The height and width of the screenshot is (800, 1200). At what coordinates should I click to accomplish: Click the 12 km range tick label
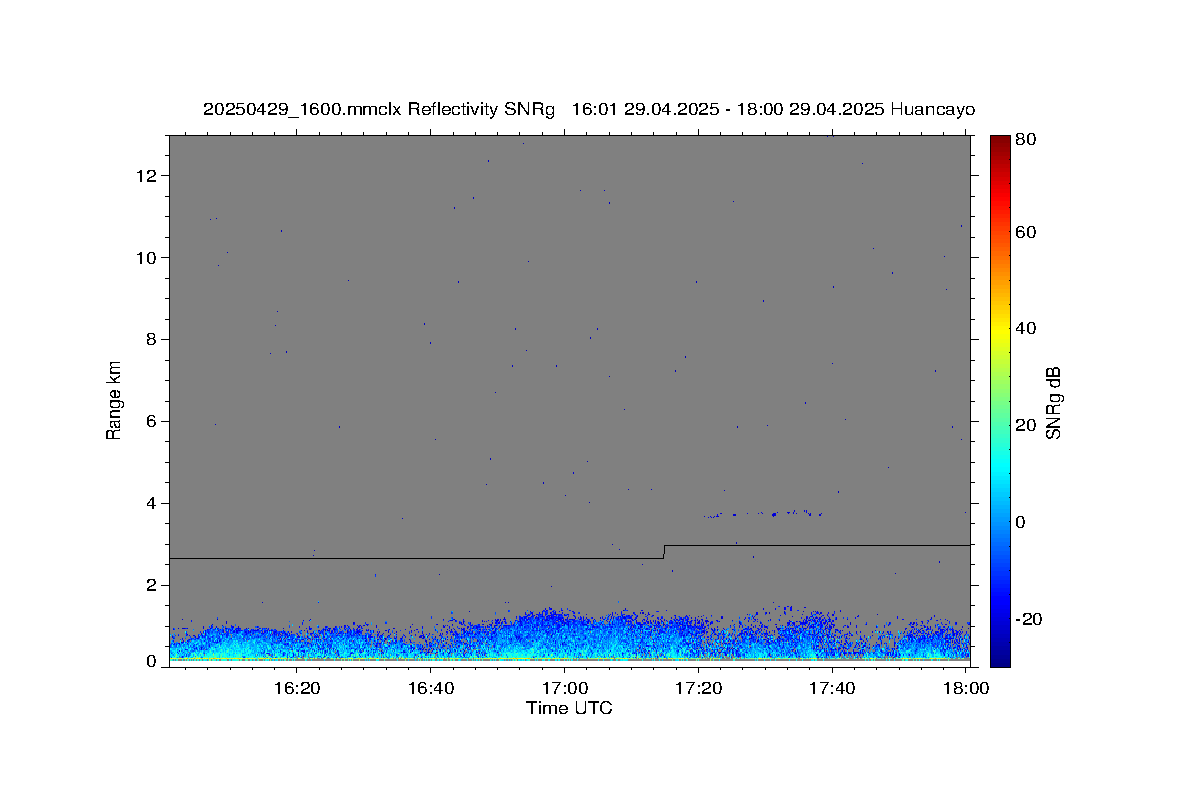pos(147,176)
